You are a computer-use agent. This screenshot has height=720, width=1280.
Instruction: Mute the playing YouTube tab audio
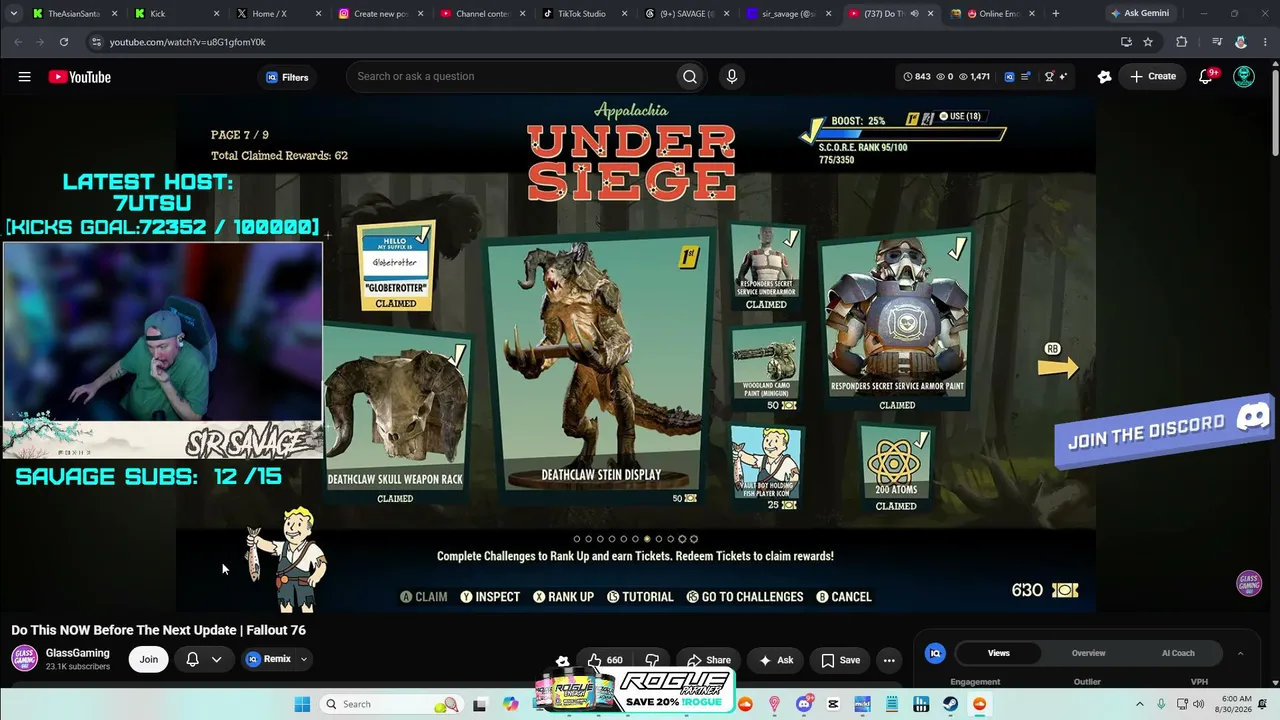click(914, 14)
